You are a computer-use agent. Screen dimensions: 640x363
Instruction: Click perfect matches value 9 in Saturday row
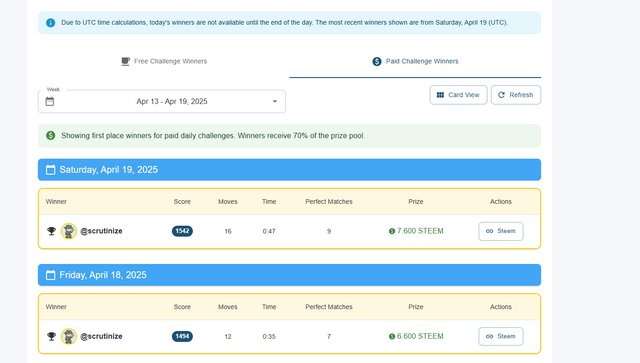(x=329, y=232)
